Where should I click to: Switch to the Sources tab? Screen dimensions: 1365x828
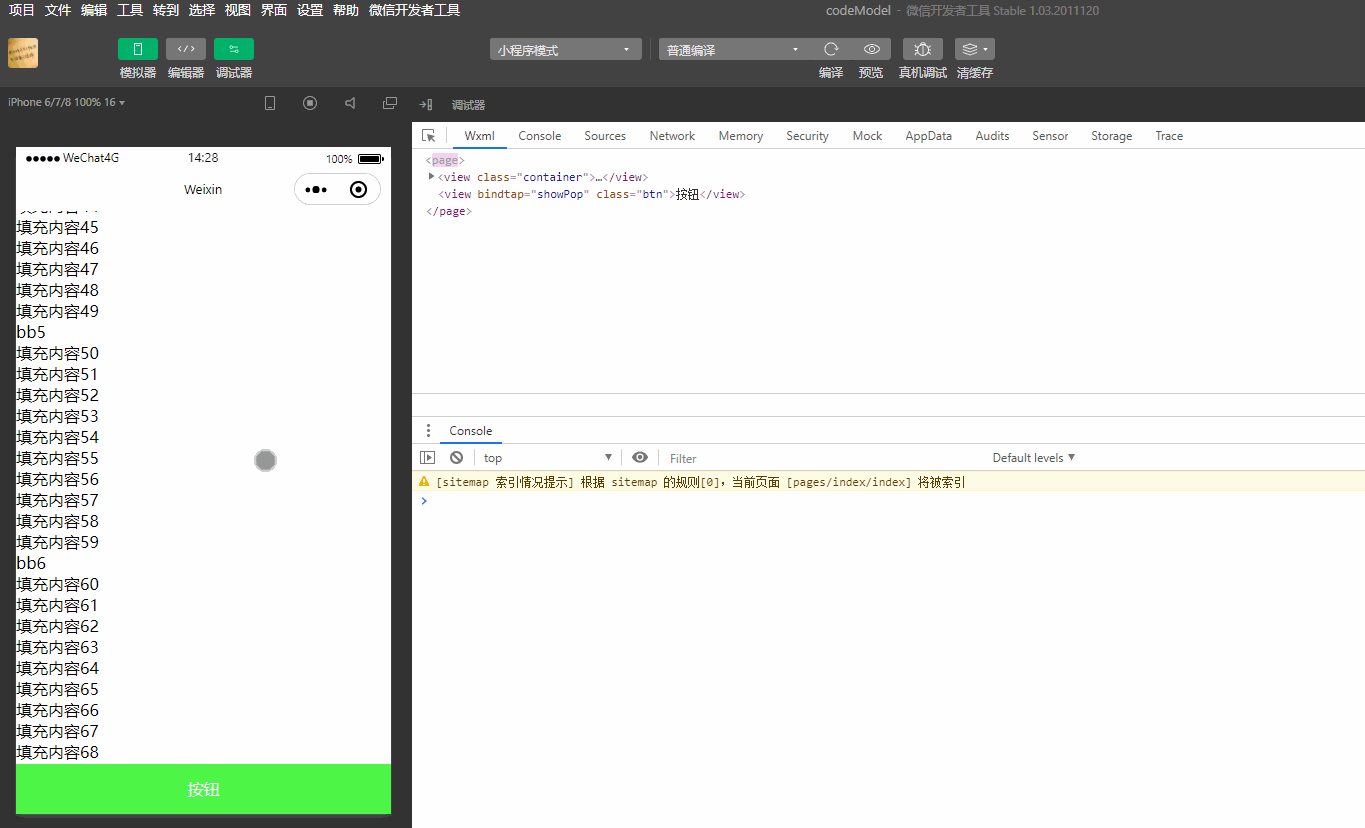[605, 136]
